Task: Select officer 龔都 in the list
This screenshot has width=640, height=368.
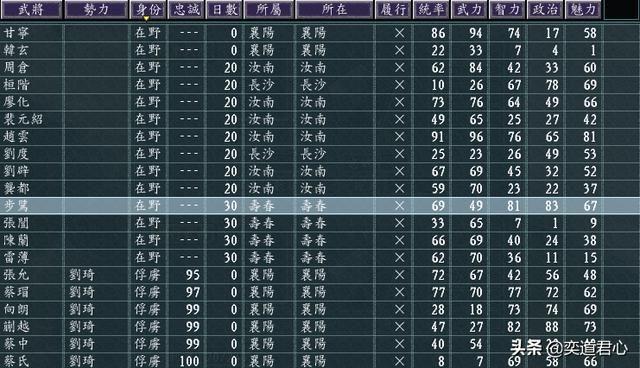Action: (16, 188)
